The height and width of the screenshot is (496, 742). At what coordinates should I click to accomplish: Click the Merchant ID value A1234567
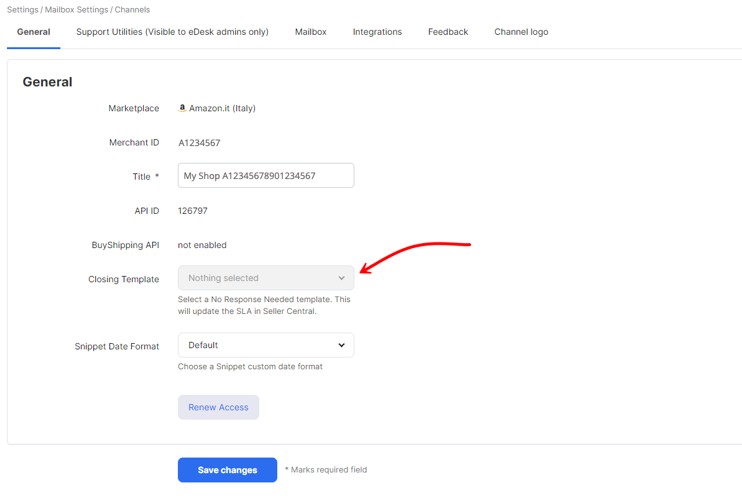point(199,142)
